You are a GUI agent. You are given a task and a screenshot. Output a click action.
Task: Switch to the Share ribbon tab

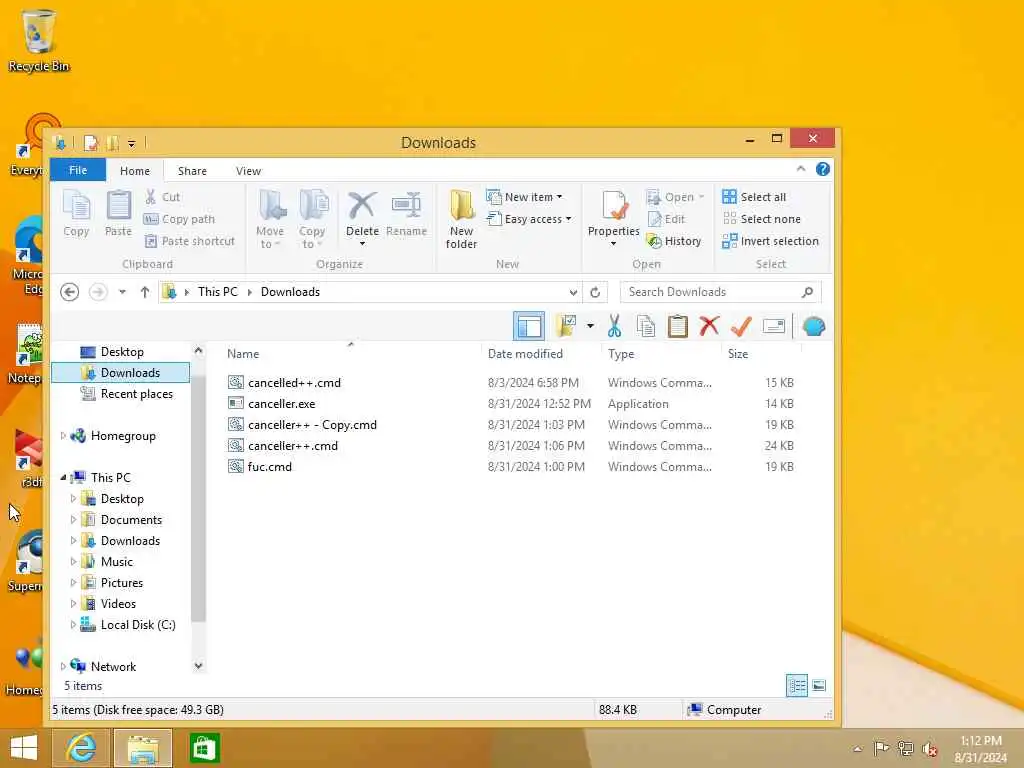(192, 170)
